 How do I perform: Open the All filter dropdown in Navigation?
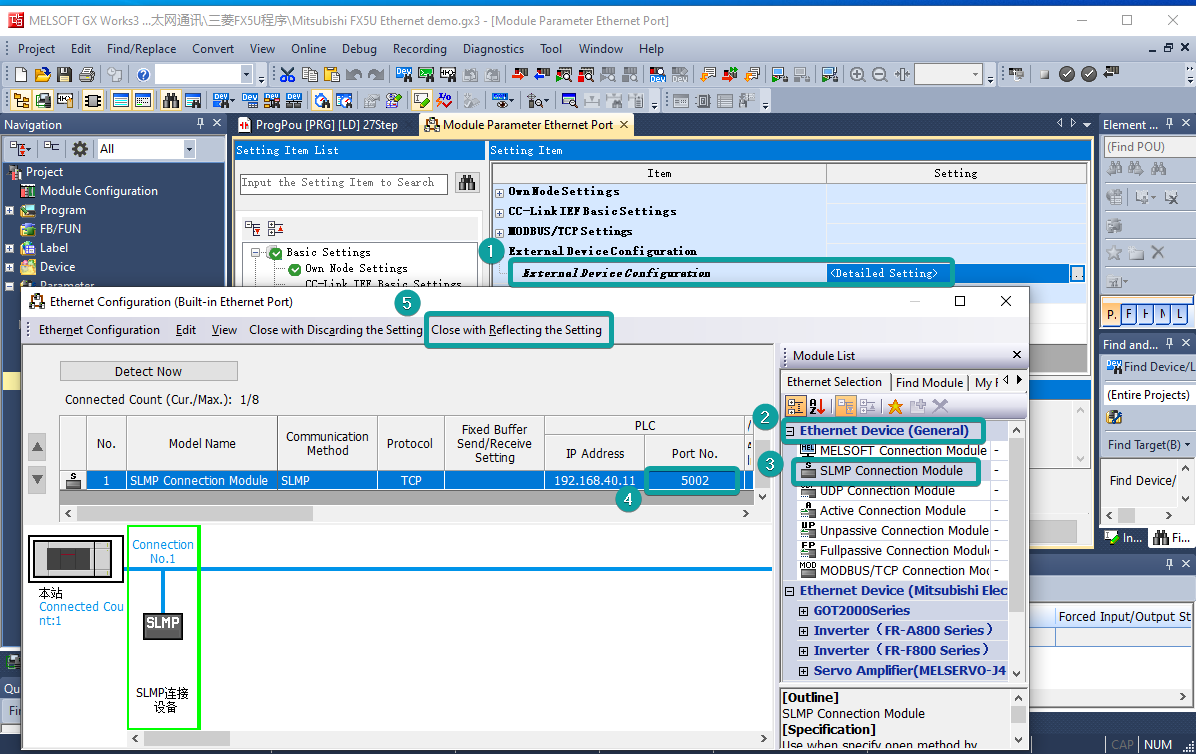[x=188, y=149]
